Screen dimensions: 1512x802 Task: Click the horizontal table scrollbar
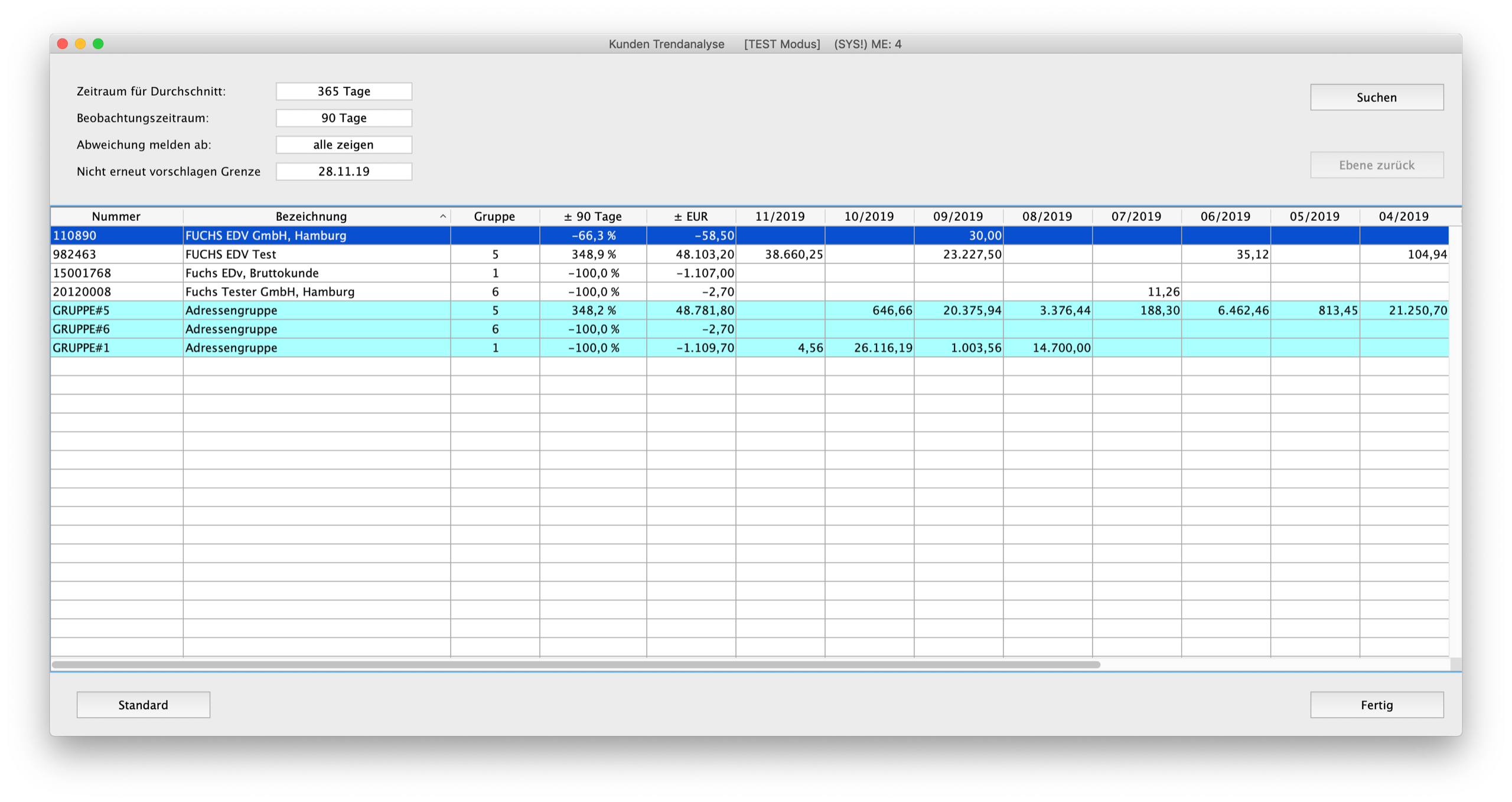coord(576,664)
